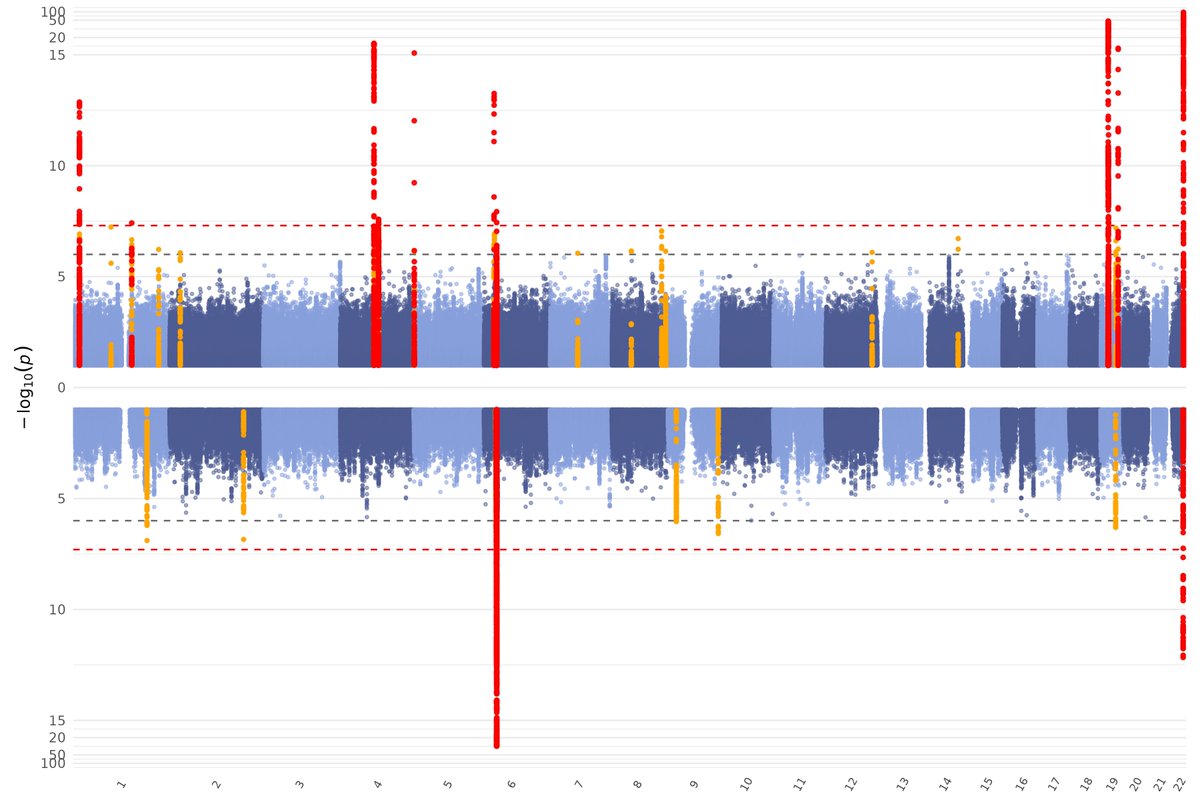This screenshot has width=1200, height=800.
Task: Select the chromosome 14 x-axis label
Action: click(x=946, y=784)
